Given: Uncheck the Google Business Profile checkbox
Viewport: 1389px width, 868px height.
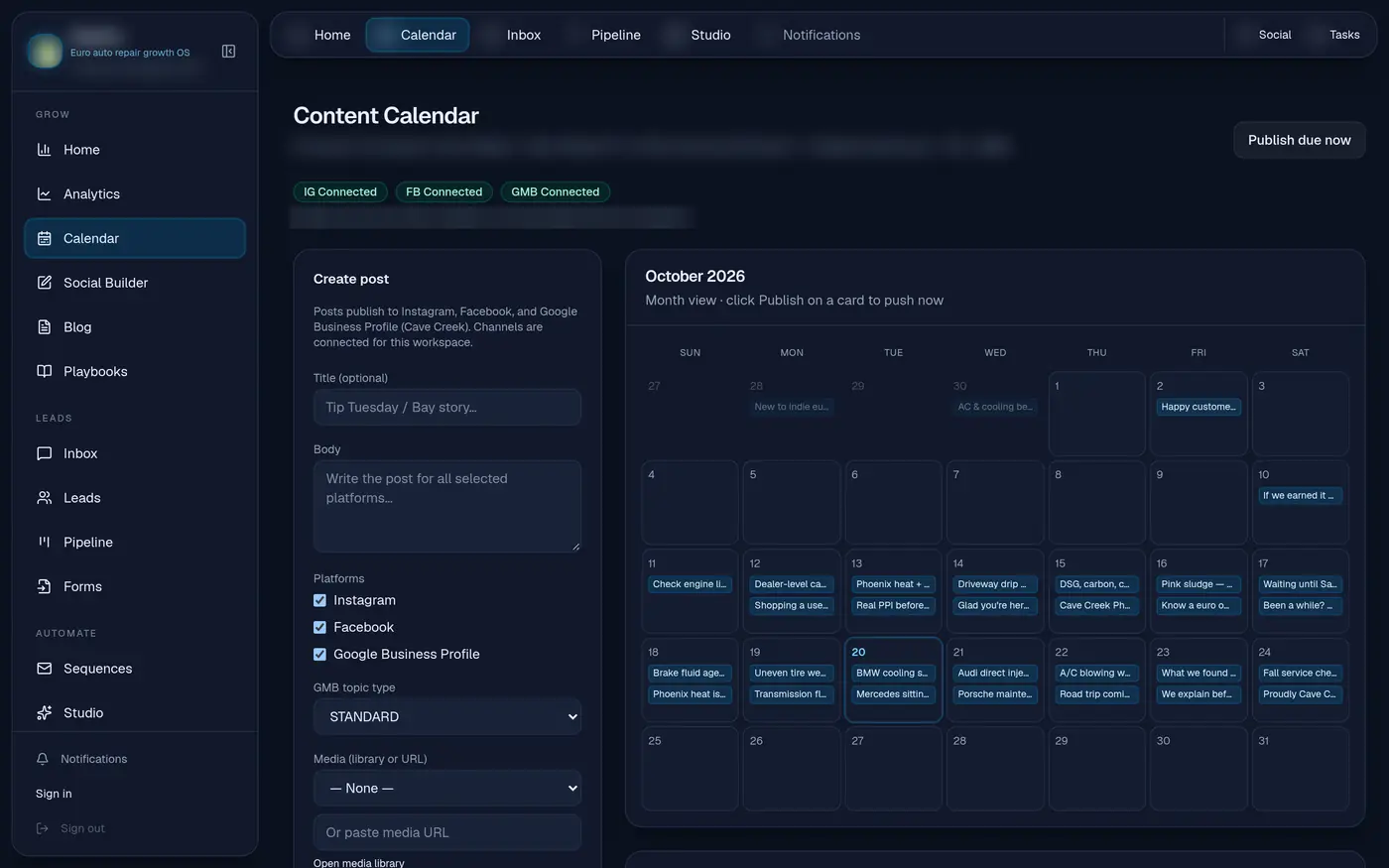Looking at the screenshot, I should (319, 654).
